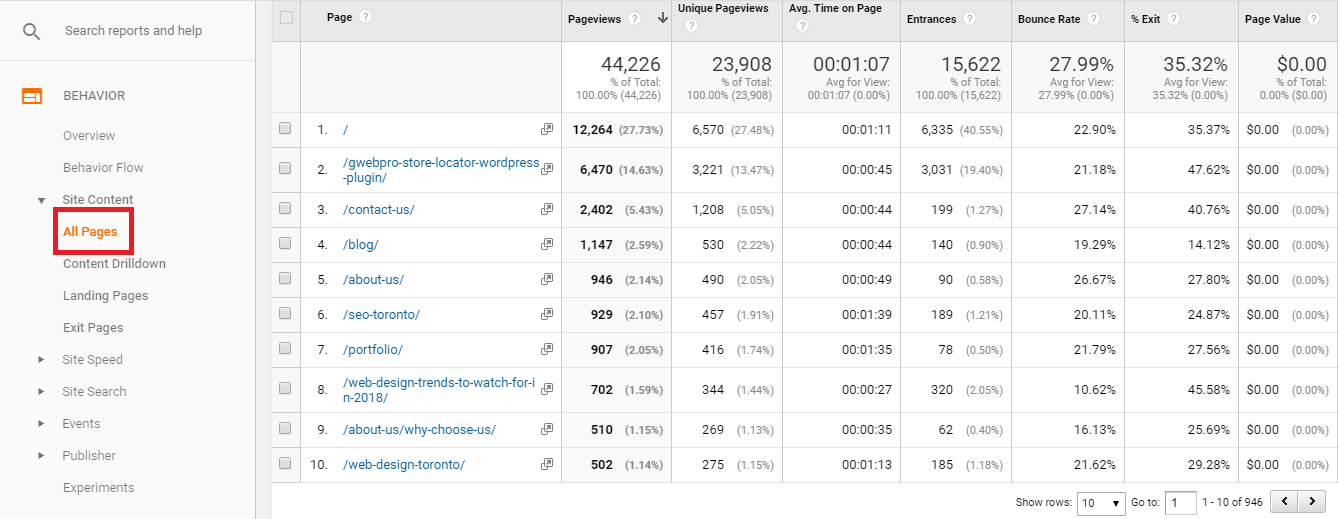1338x519 pixels.
Task: Open Exit Pages report
Action: [93, 328]
